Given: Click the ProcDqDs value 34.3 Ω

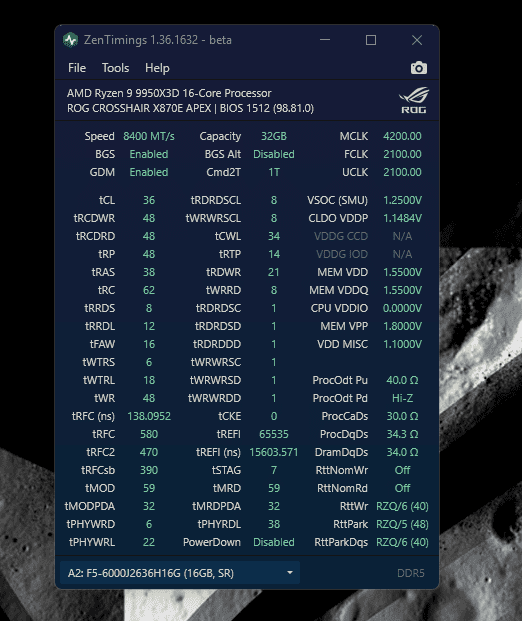Looking at the screenshot, I should tap(402, 434).
